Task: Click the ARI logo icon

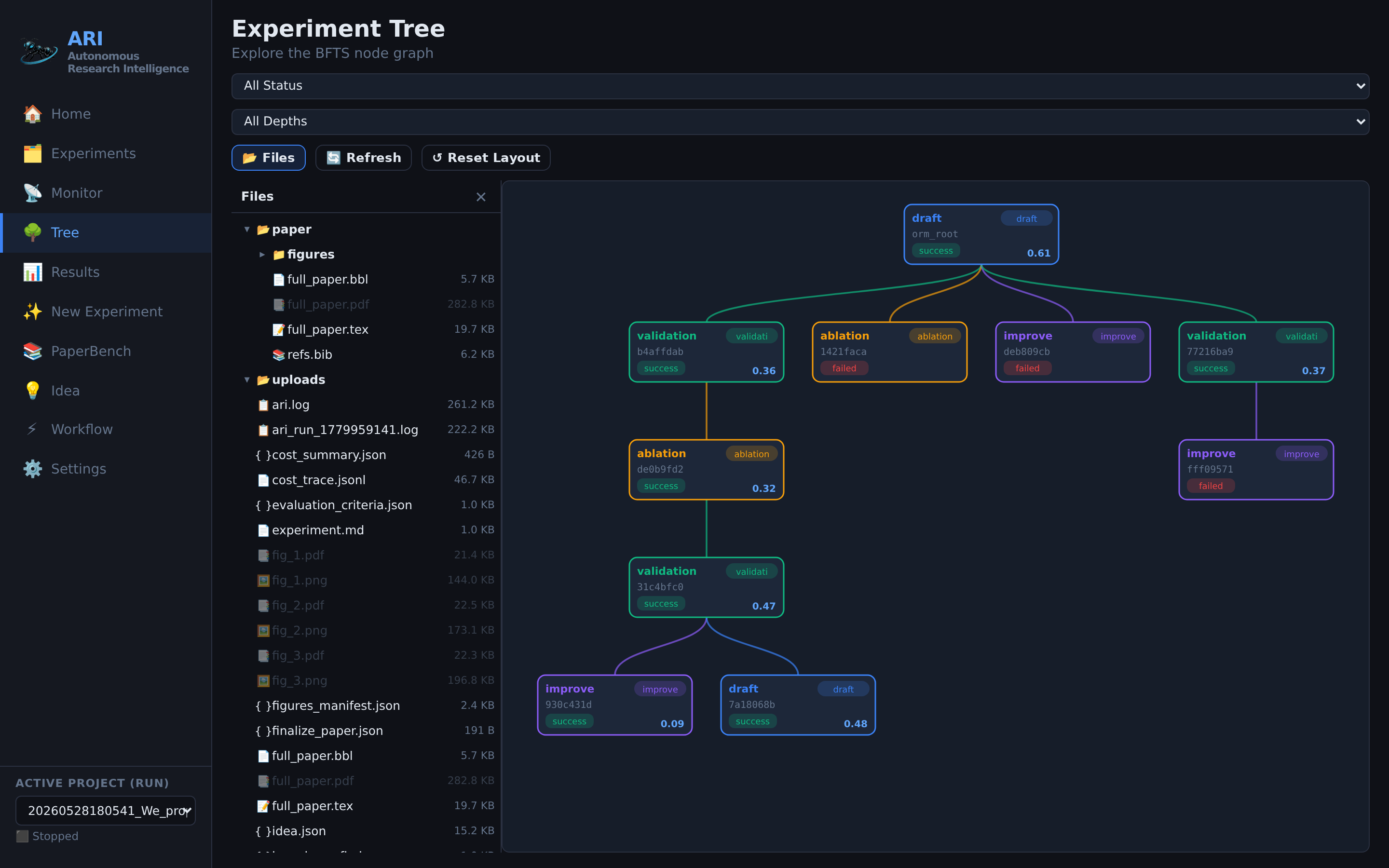Action: pyautogui.click(x=39, y=52)
